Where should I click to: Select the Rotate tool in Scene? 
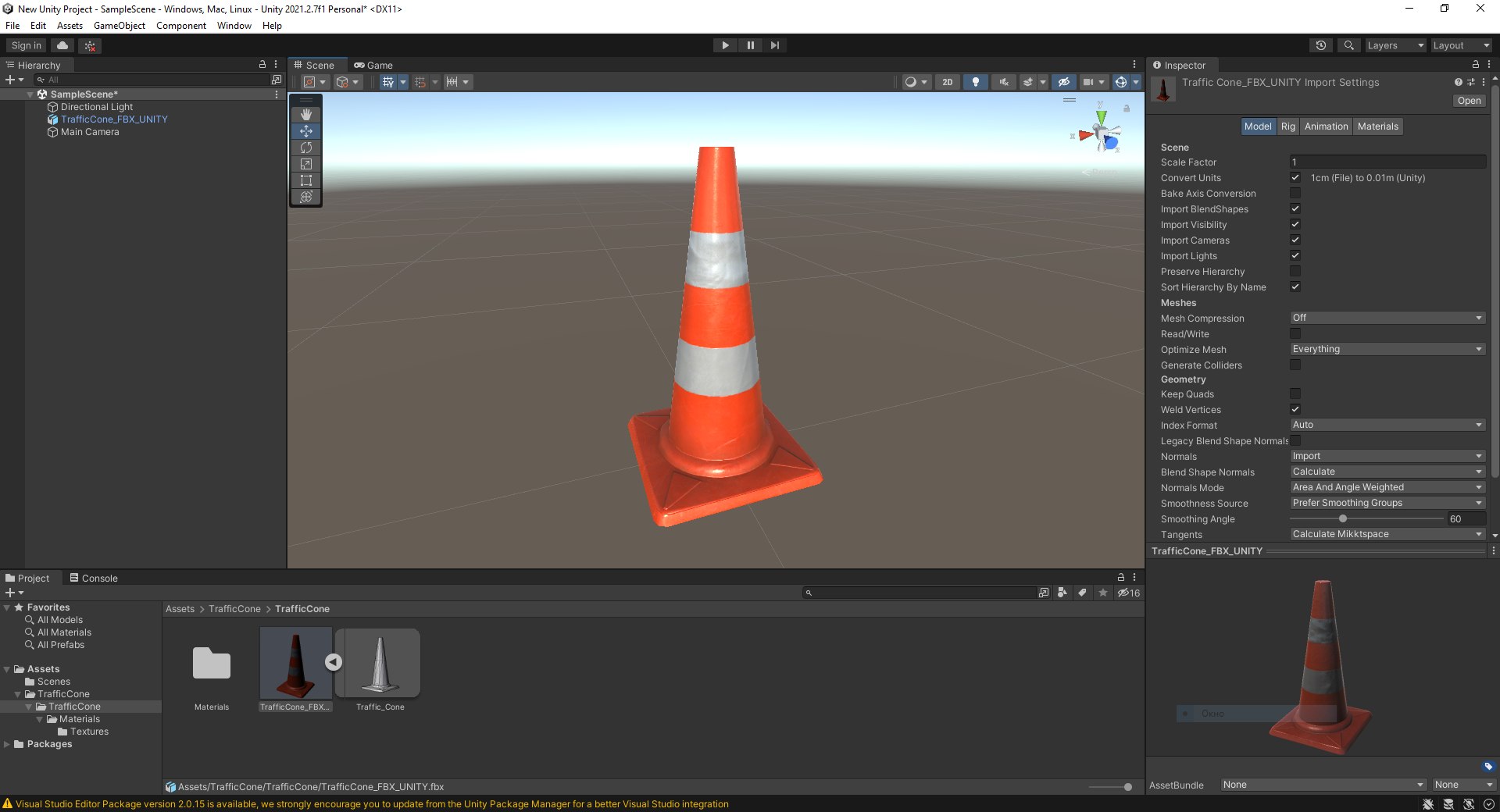coord(306,148)
